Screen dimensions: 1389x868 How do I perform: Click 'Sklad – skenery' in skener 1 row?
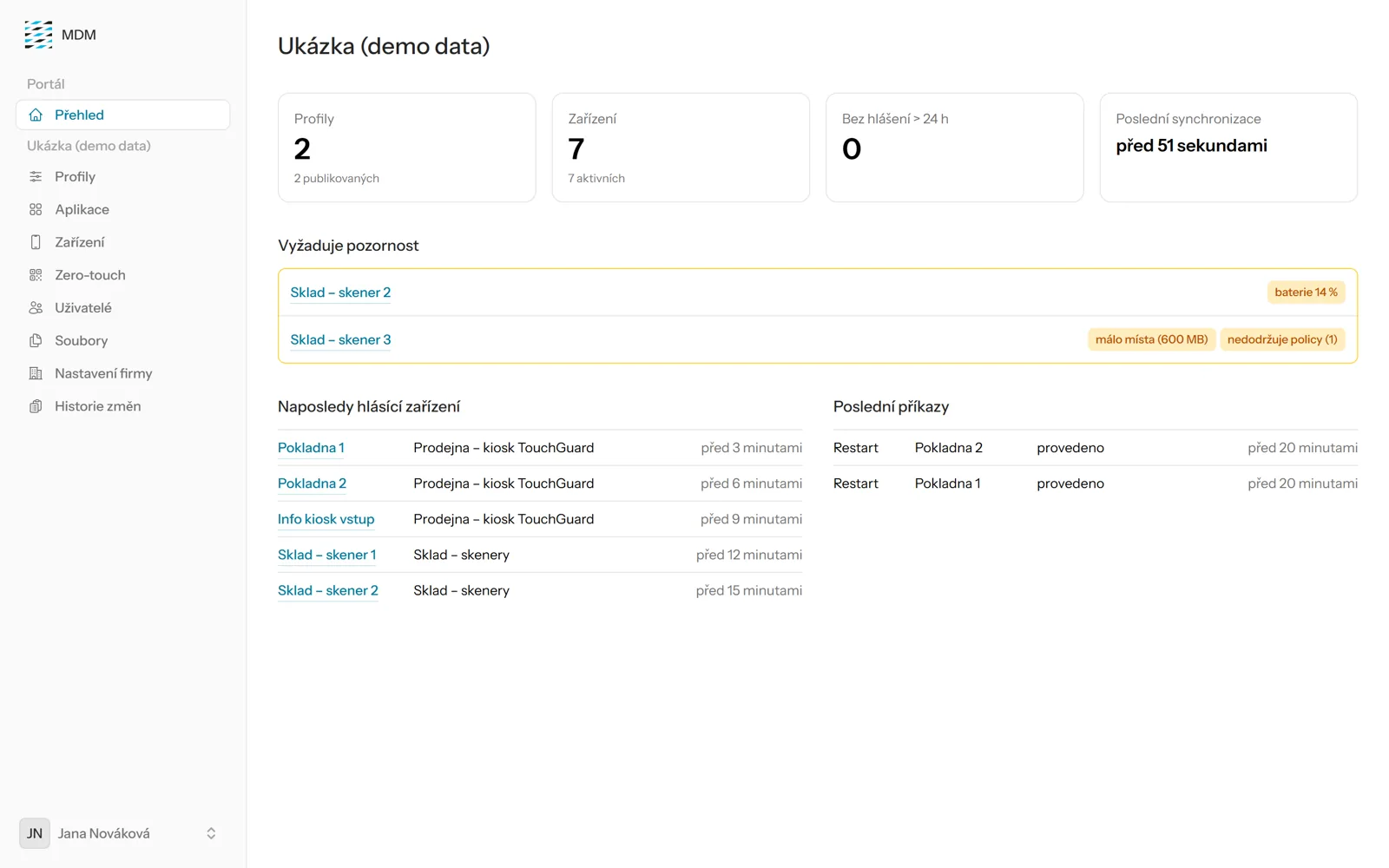[461, 555]
